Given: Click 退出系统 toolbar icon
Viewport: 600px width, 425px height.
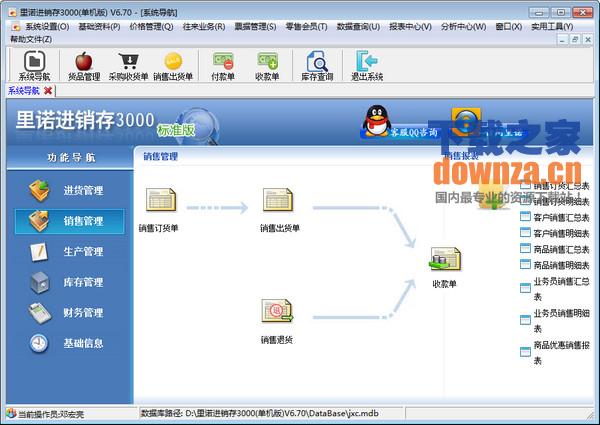Looking at the screenshot, I should pyautogui.click(x=367, y=65).
